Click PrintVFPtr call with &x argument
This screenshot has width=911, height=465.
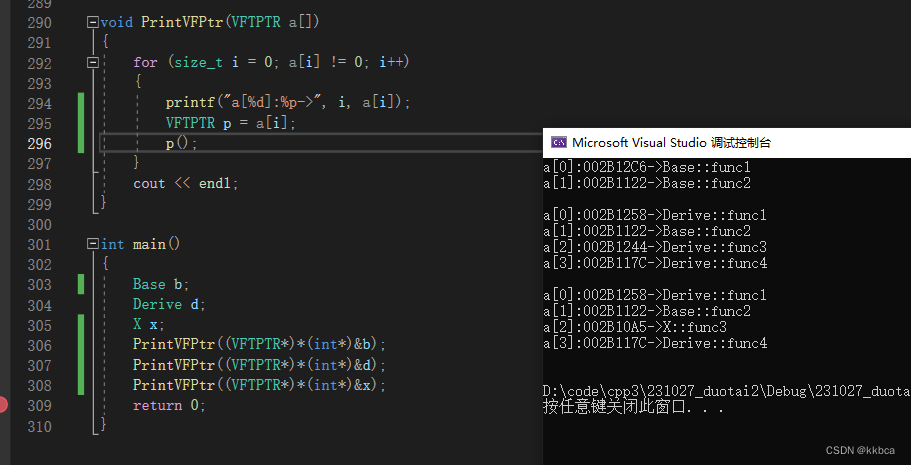[x=259, y=385]
